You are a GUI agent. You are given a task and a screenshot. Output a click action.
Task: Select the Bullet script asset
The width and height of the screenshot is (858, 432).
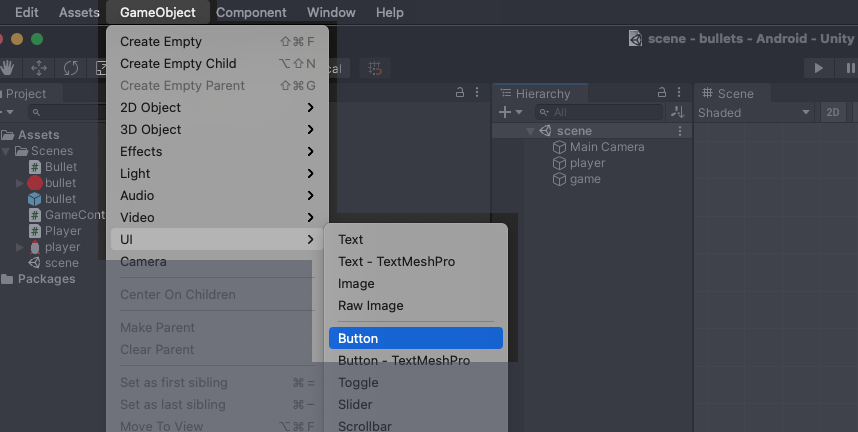[x=53, y=167]
